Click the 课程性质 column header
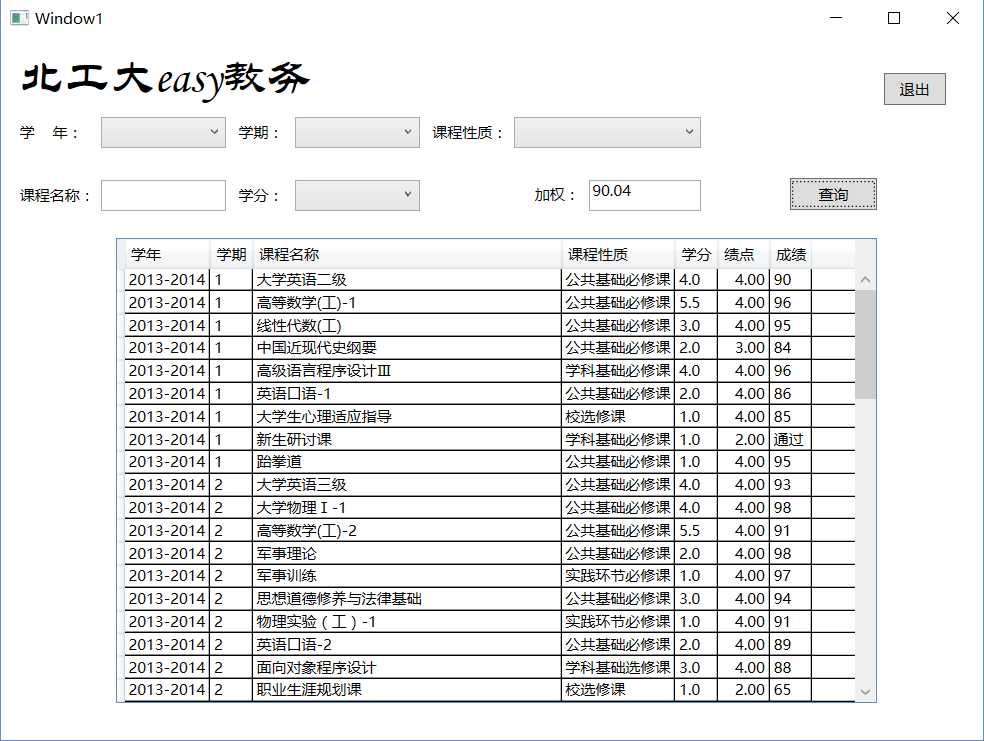The image size is (984, 741). tap(617, 255)
